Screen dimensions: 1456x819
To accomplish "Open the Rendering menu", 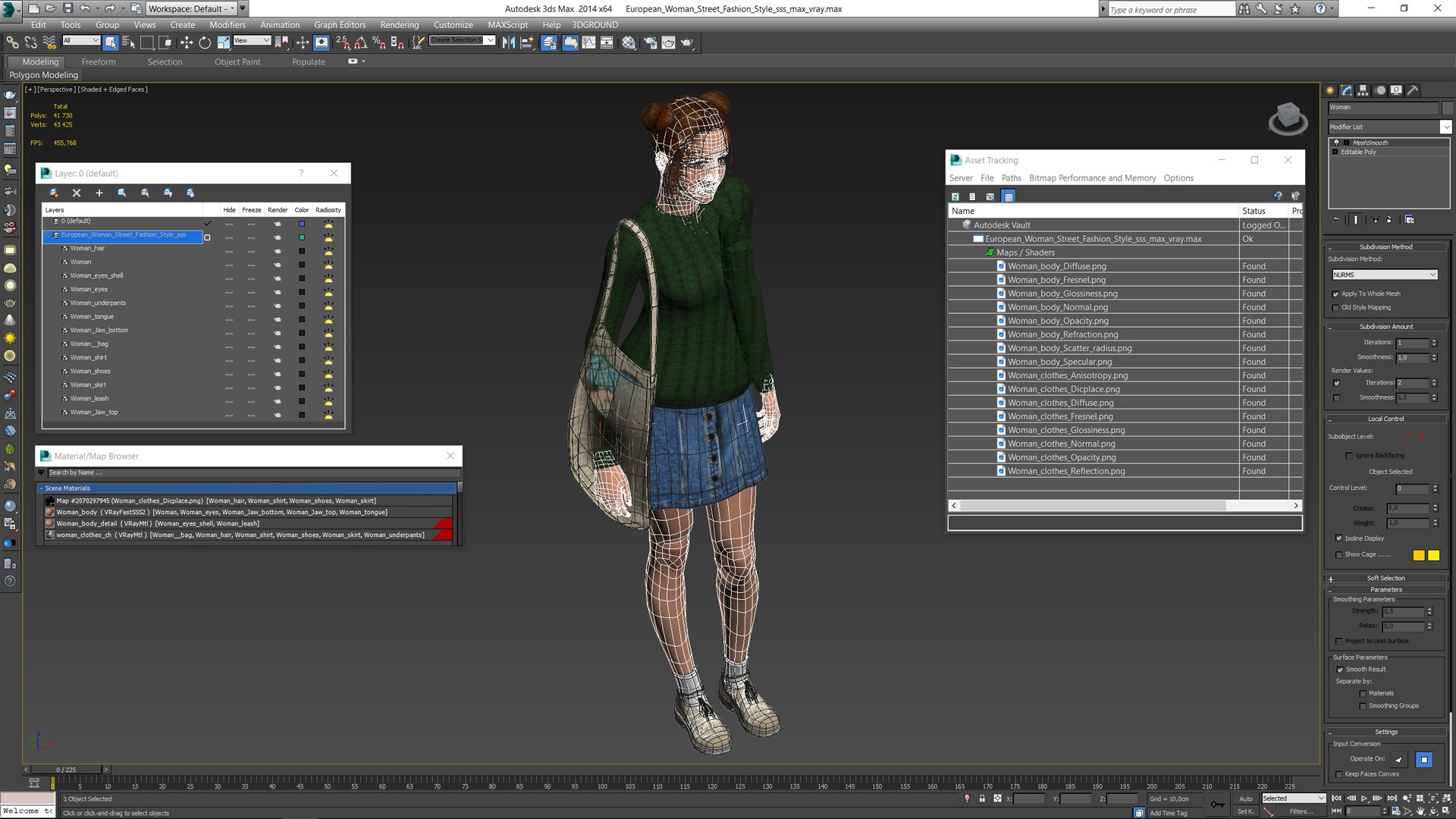I will (399, 25).
